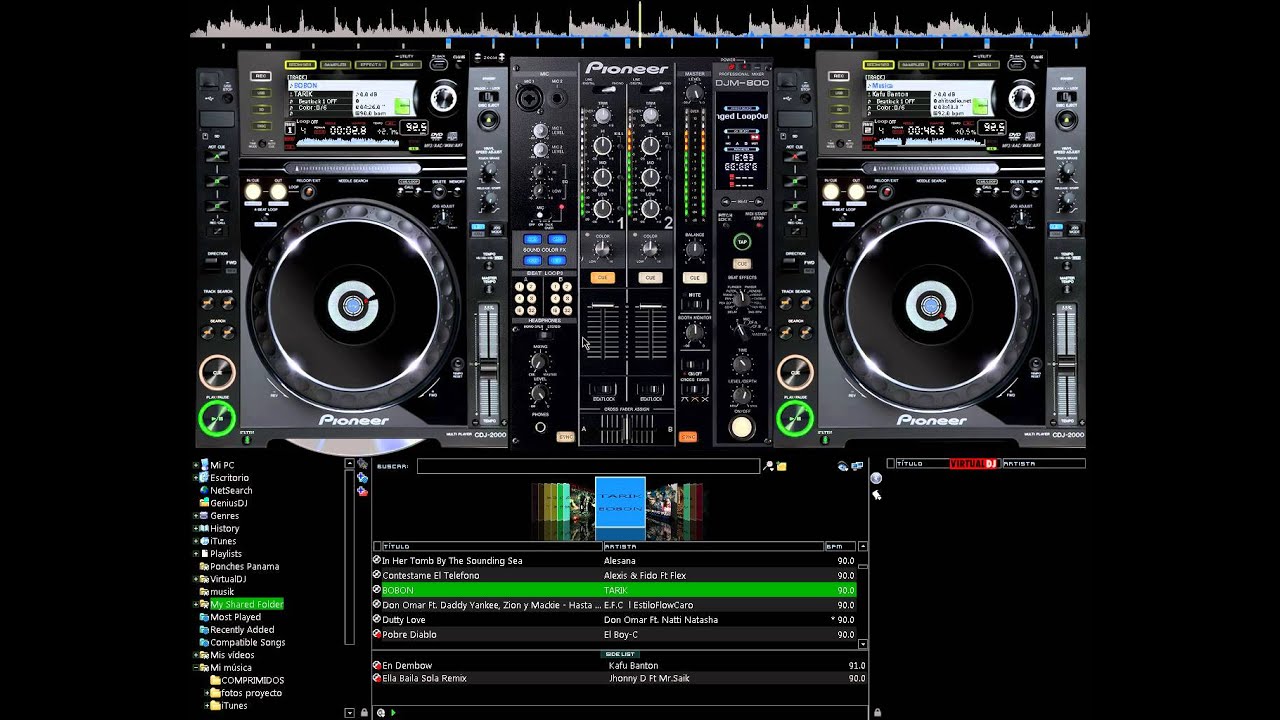Screen dimensions: 1280x720
Task: Click the right deck Play/Pause button
Action: [x=796, y=418]
